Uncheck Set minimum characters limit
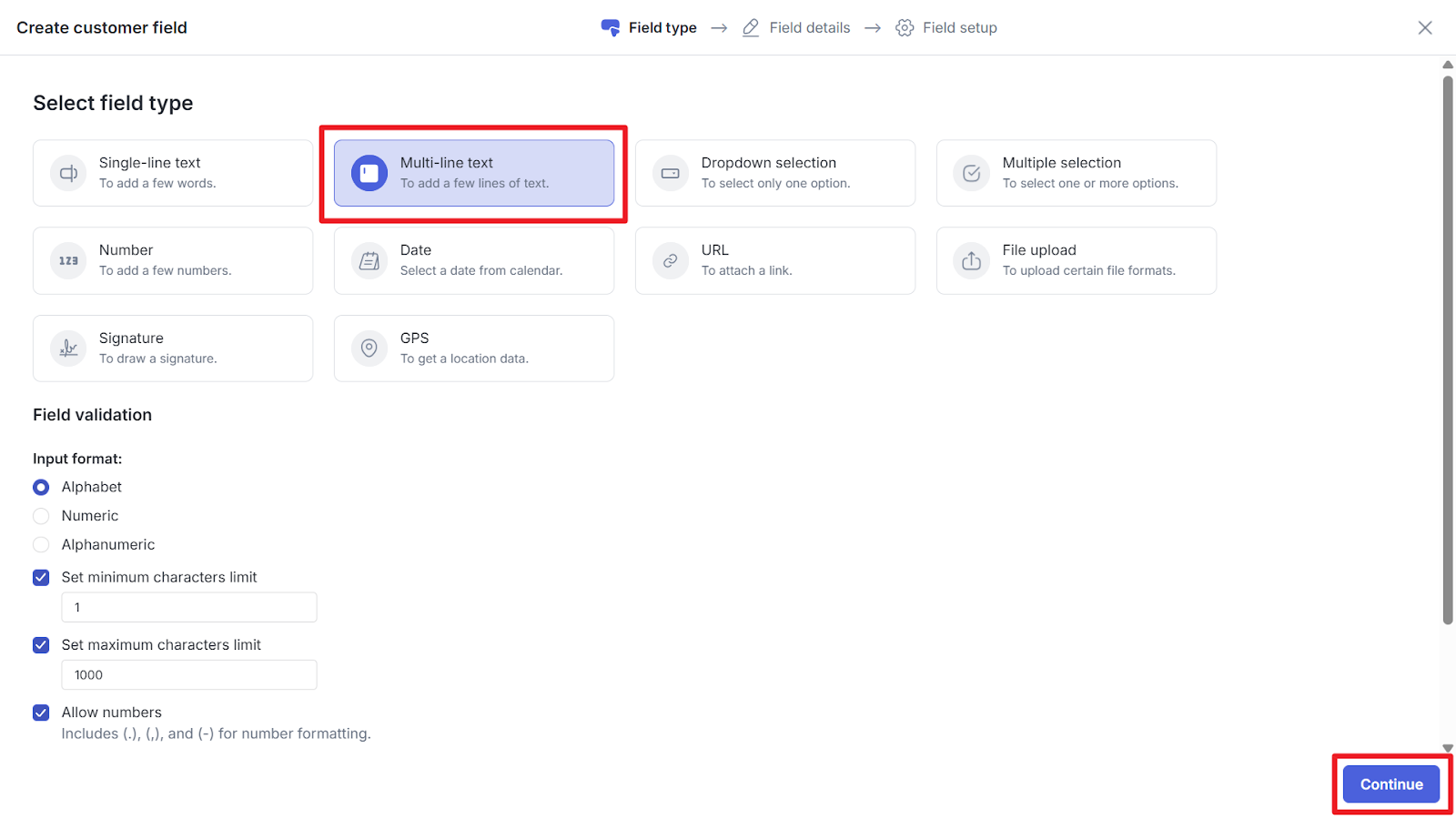 tap(41, 578)
